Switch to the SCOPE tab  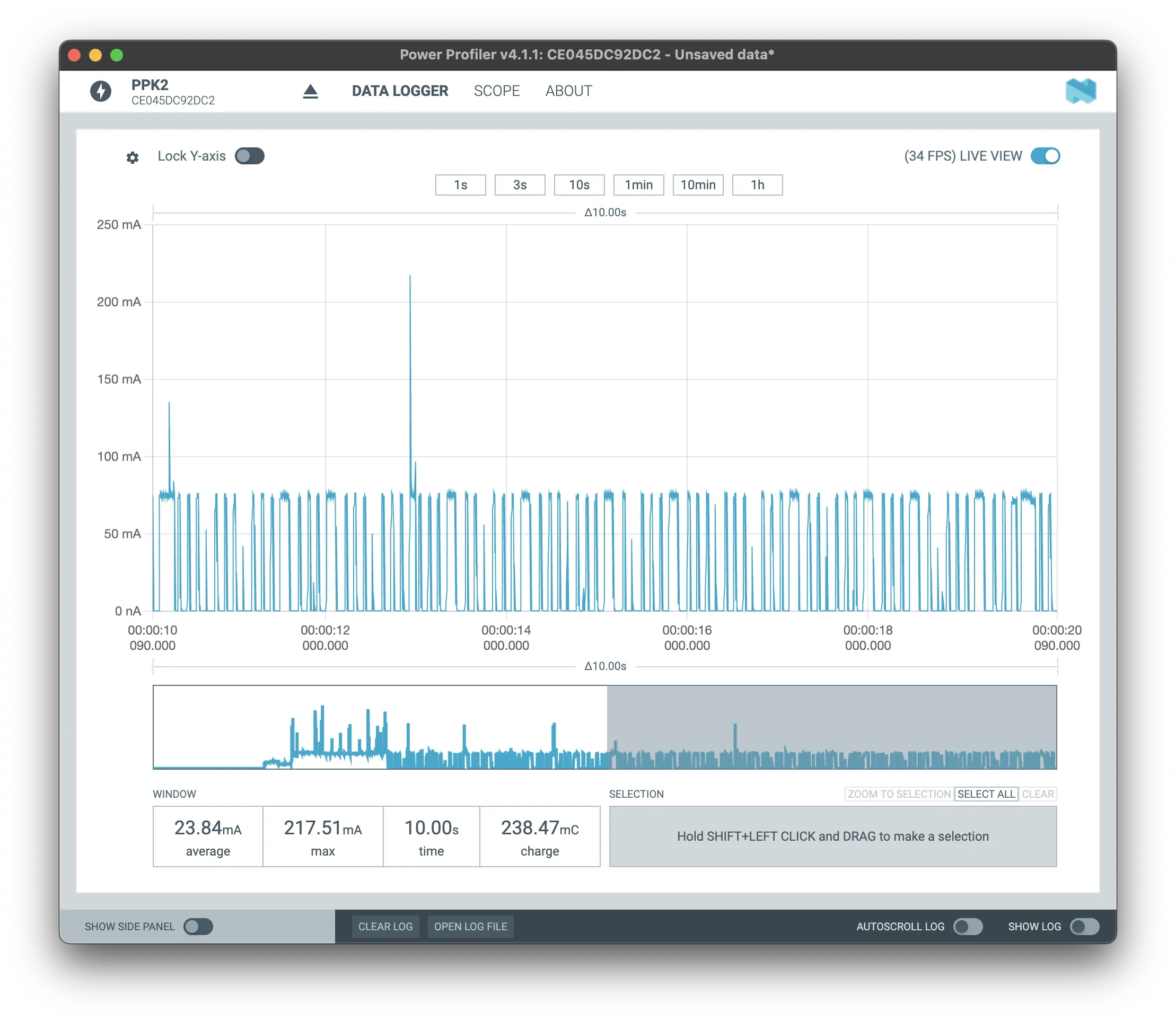pos(497,91)
